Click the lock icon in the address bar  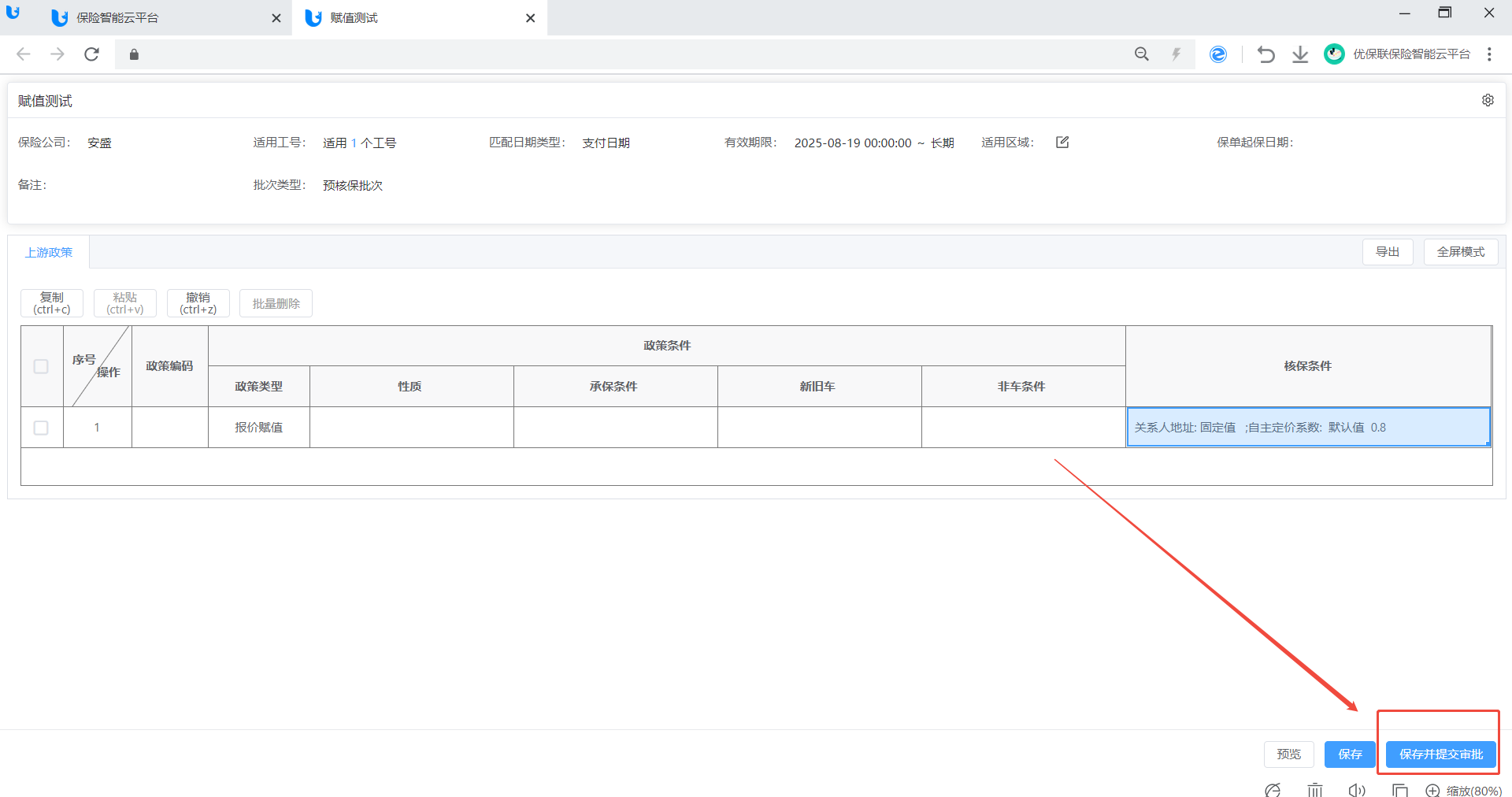coord(134,54)
